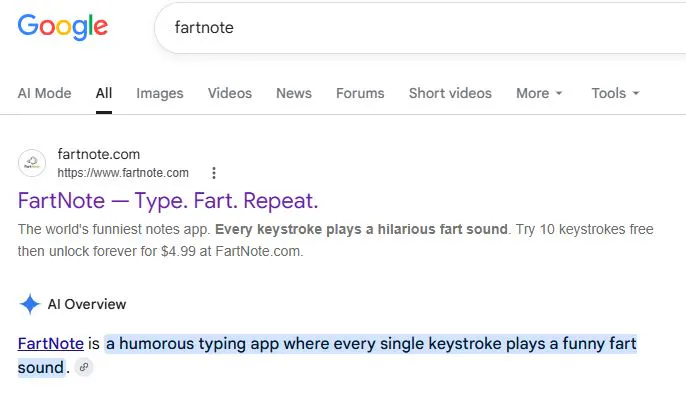Expand the More dropdown
Viewport: 686px width, 404px height.
coord(539,93)
